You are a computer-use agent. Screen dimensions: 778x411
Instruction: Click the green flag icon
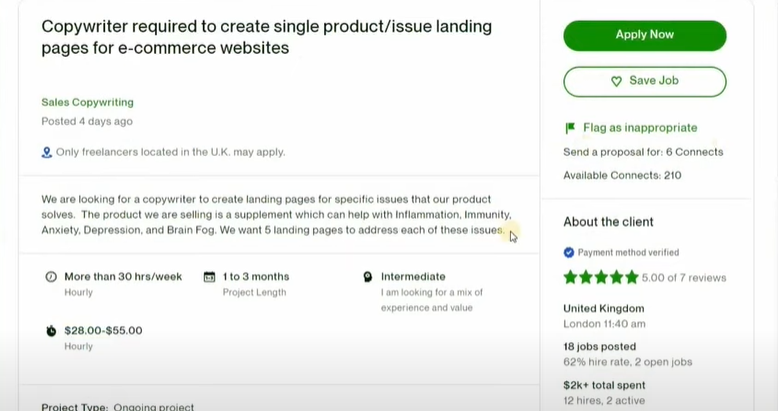(570, 128)
